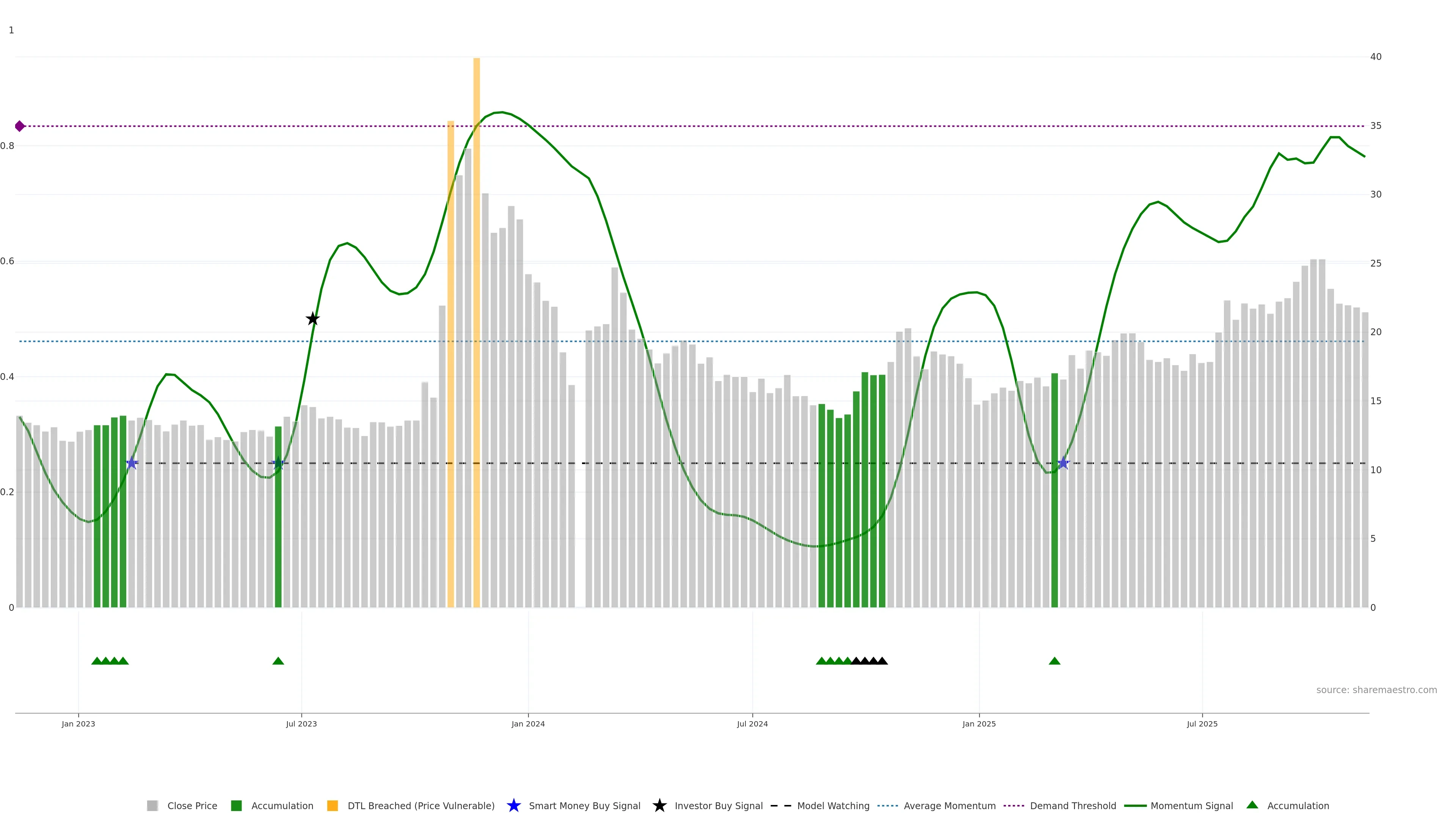Click the single green triangle before Jul 2023

(x=278, y=661)
